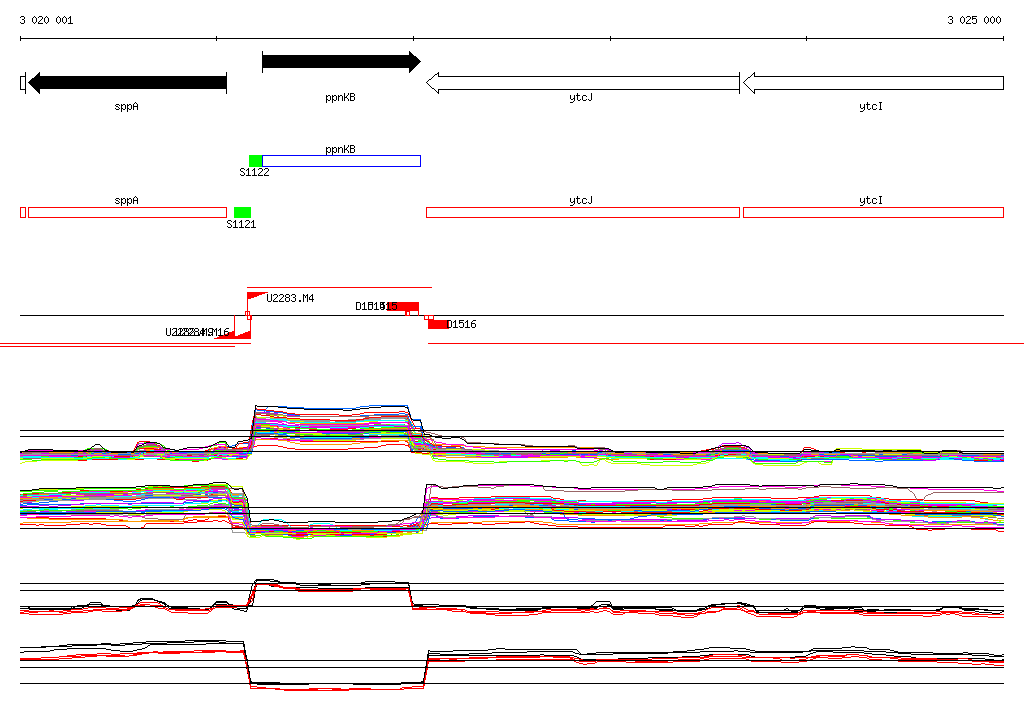Click the ytcI label above the red box

[871, 201]
